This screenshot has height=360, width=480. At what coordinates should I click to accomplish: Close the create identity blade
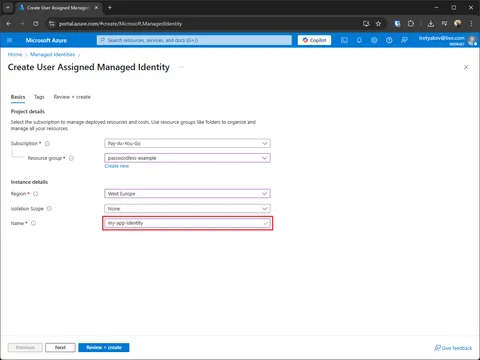tap(466, 67)
